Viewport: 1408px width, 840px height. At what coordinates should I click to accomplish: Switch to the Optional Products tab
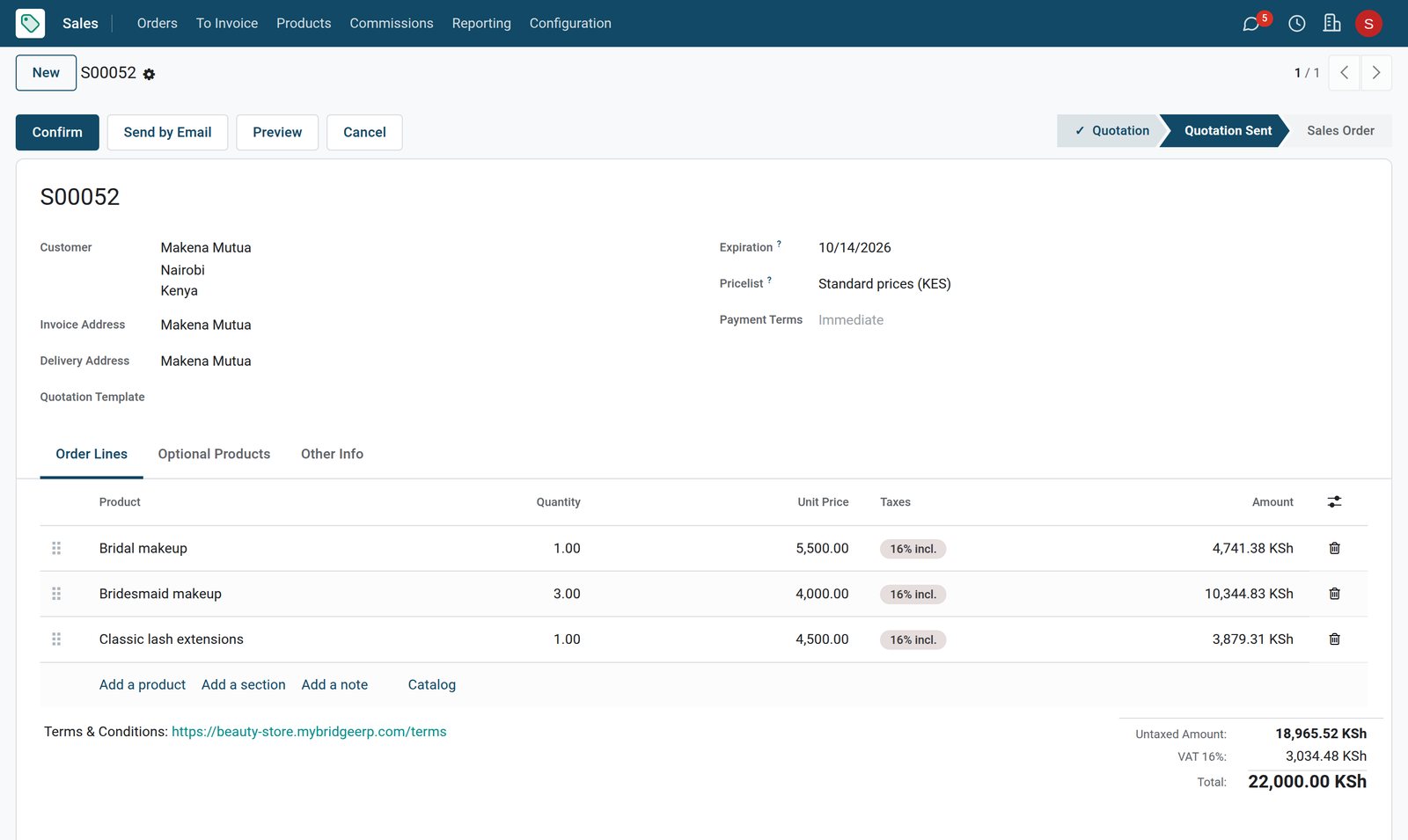coord(214,454)
